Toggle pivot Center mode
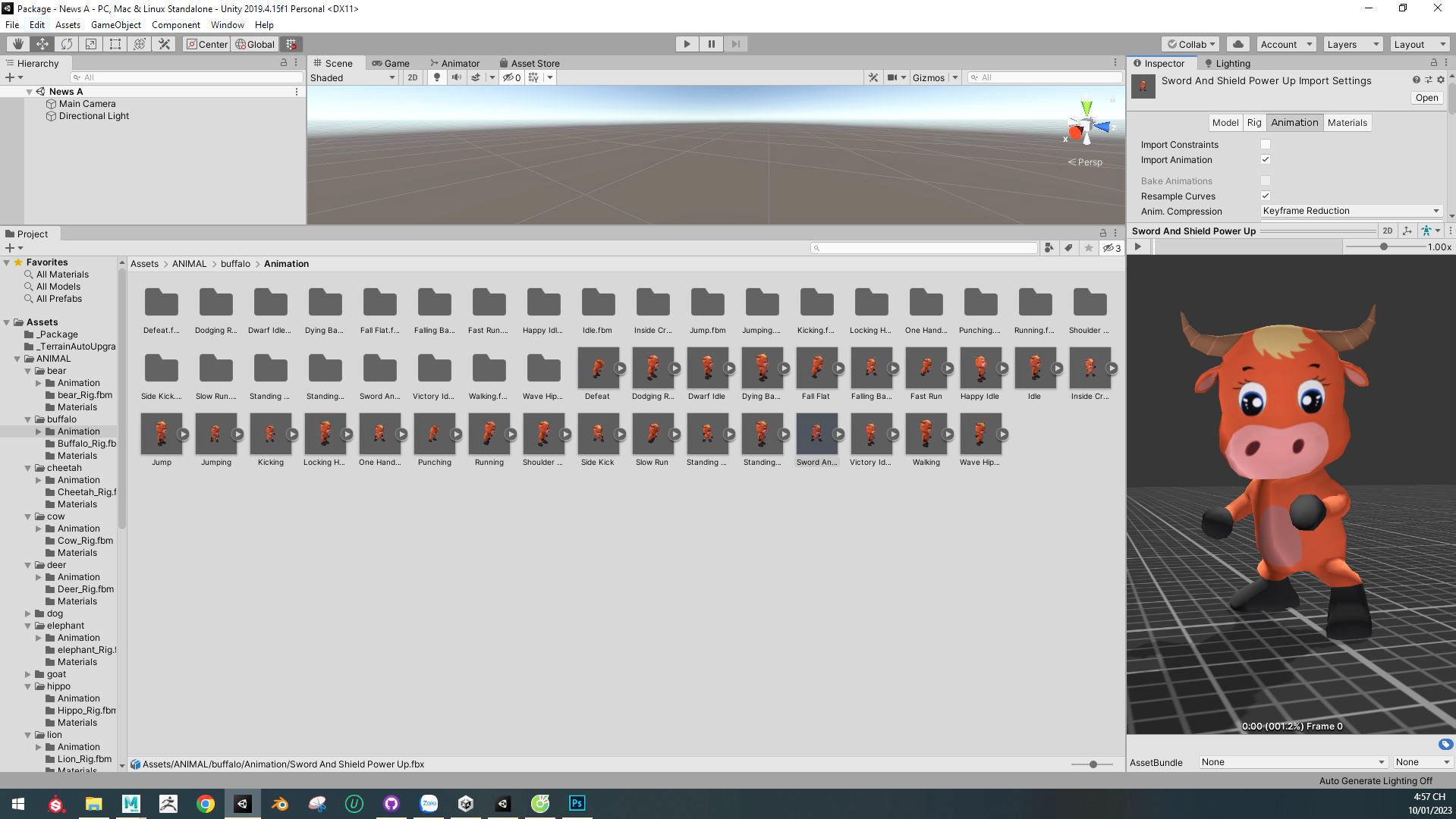Screen dimensions: 1456x819 tap(206, 44)
